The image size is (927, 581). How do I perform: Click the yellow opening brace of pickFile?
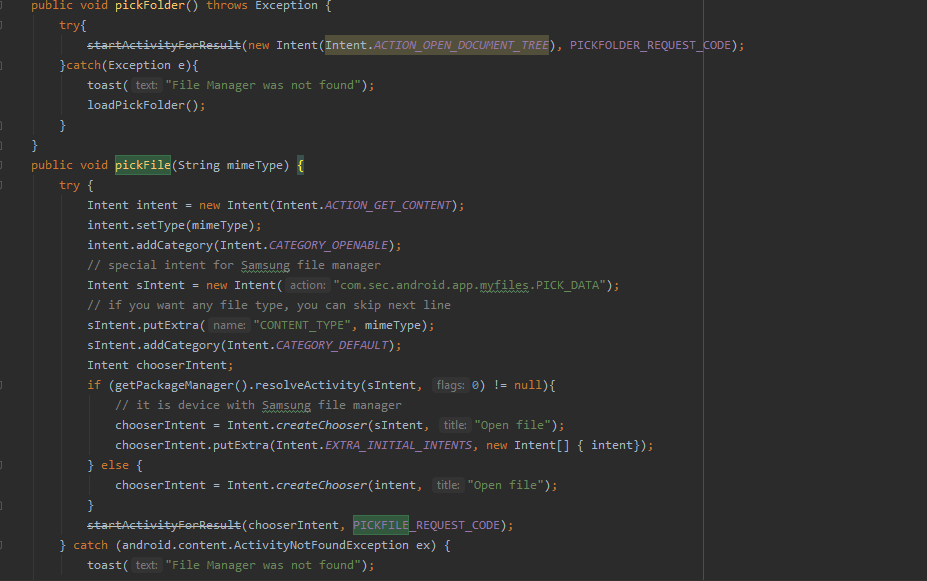(300, 165)
